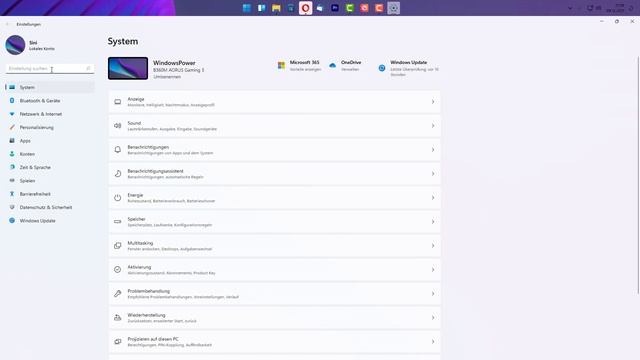Click the Windows Update sidebar icon
Viewport: 640px width, 360px height.
tap(12, 220)
